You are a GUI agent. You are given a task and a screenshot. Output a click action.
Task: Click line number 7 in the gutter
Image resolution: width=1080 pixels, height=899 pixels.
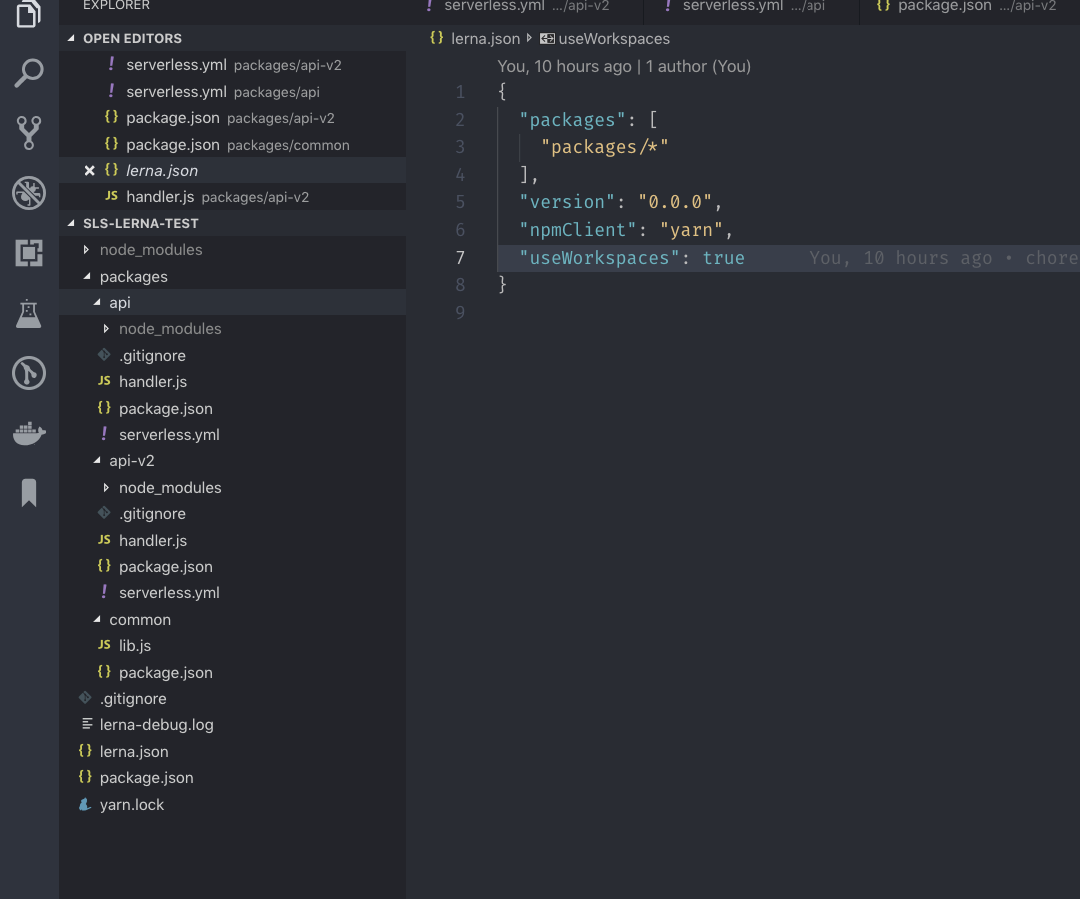460,258
